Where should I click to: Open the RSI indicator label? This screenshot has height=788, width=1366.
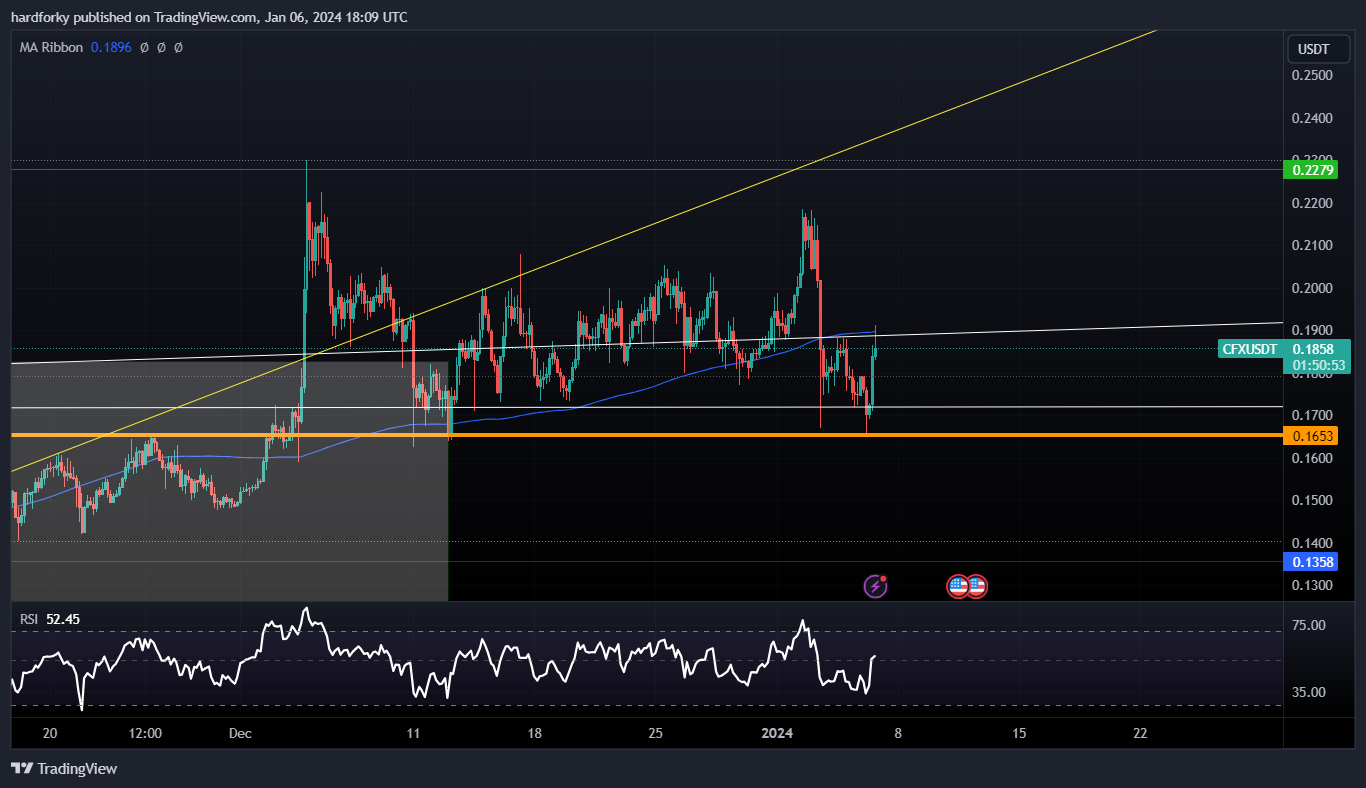(29, 619)
